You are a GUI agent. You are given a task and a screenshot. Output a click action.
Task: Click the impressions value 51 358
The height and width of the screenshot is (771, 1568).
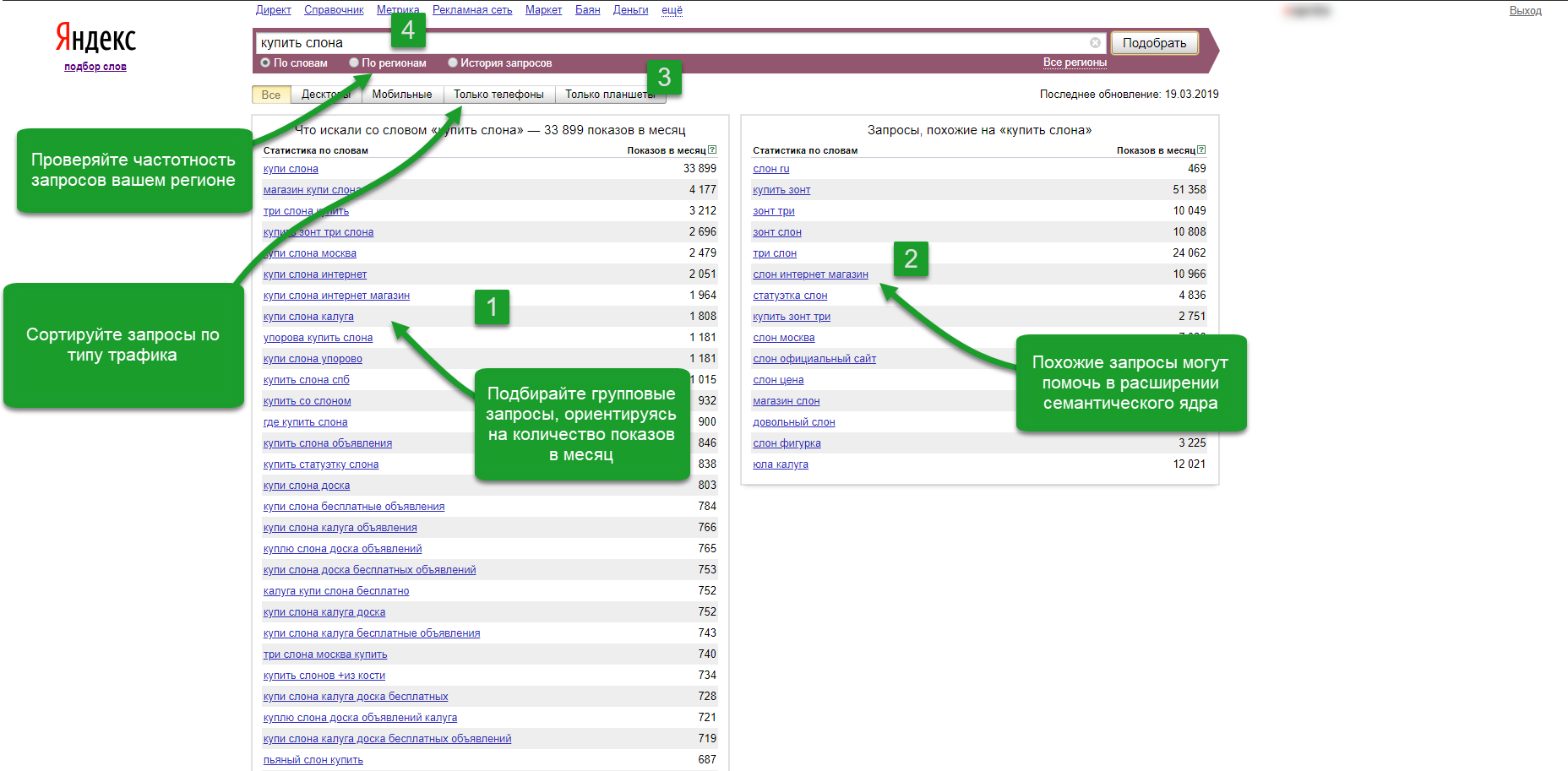coord(1189,189)
